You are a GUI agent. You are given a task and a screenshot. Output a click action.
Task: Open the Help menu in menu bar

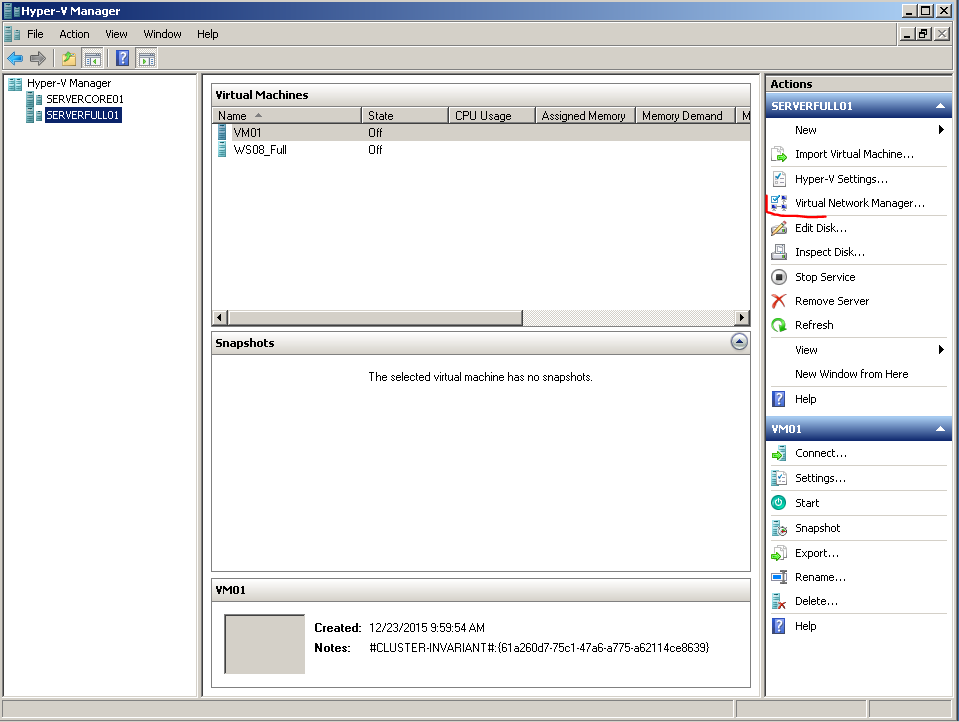[x=207, y=34]
